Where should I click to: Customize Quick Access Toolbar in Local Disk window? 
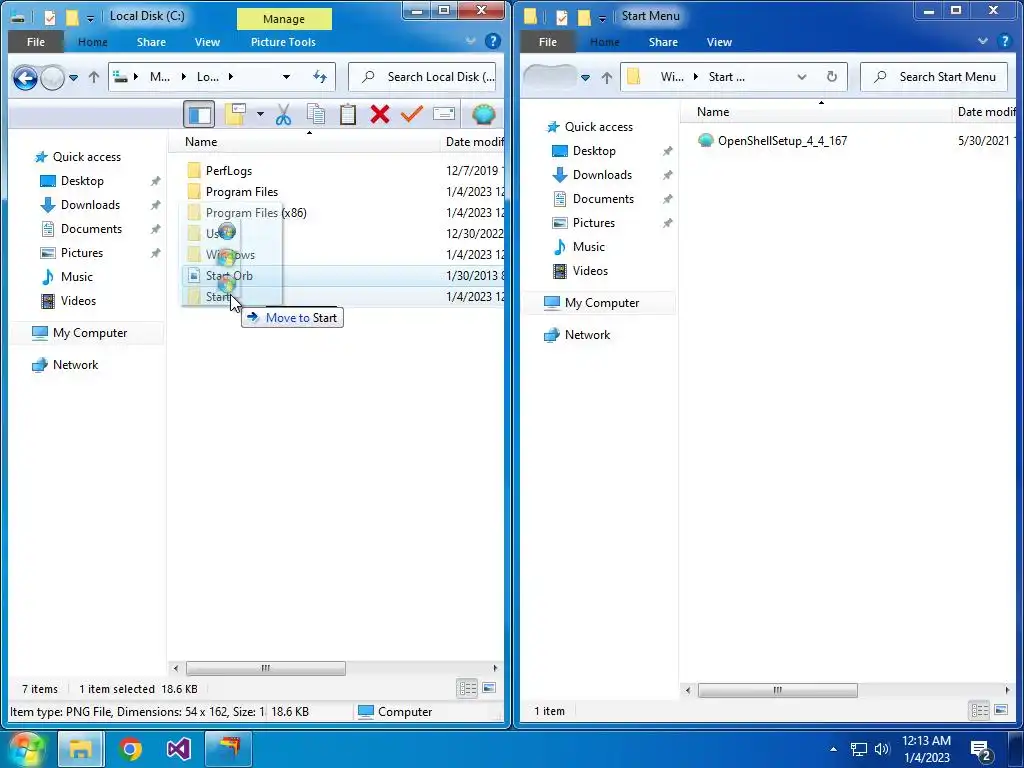tap(90, 18)
